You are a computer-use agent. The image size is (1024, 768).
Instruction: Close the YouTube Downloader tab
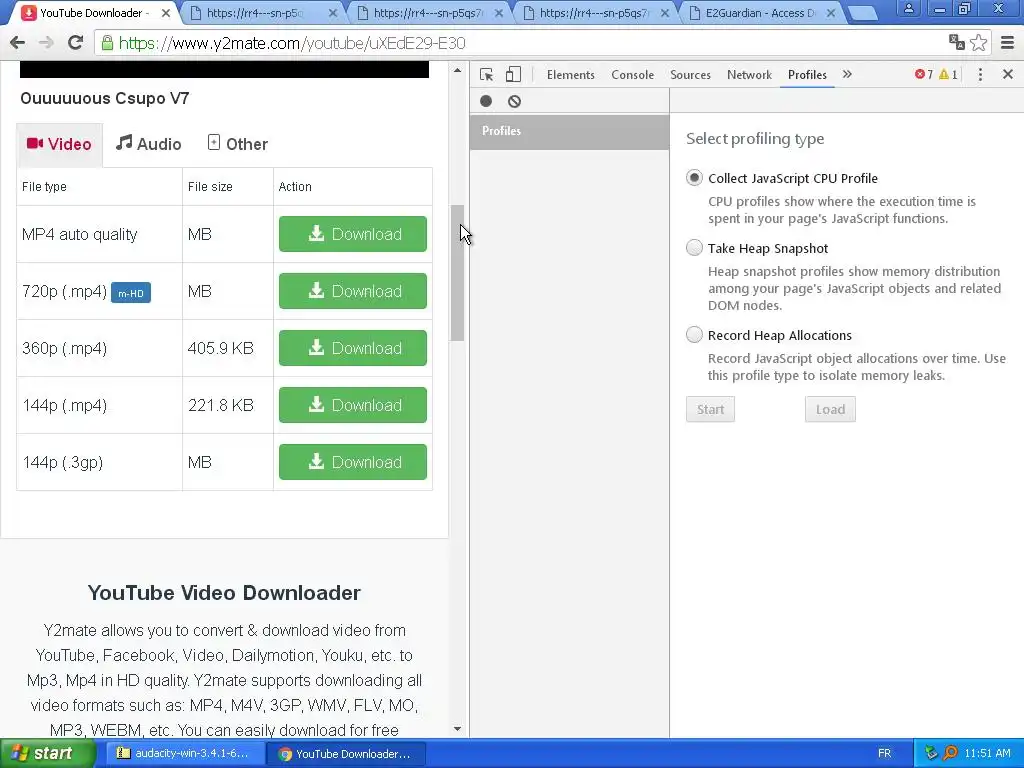[x=166, y=13]
